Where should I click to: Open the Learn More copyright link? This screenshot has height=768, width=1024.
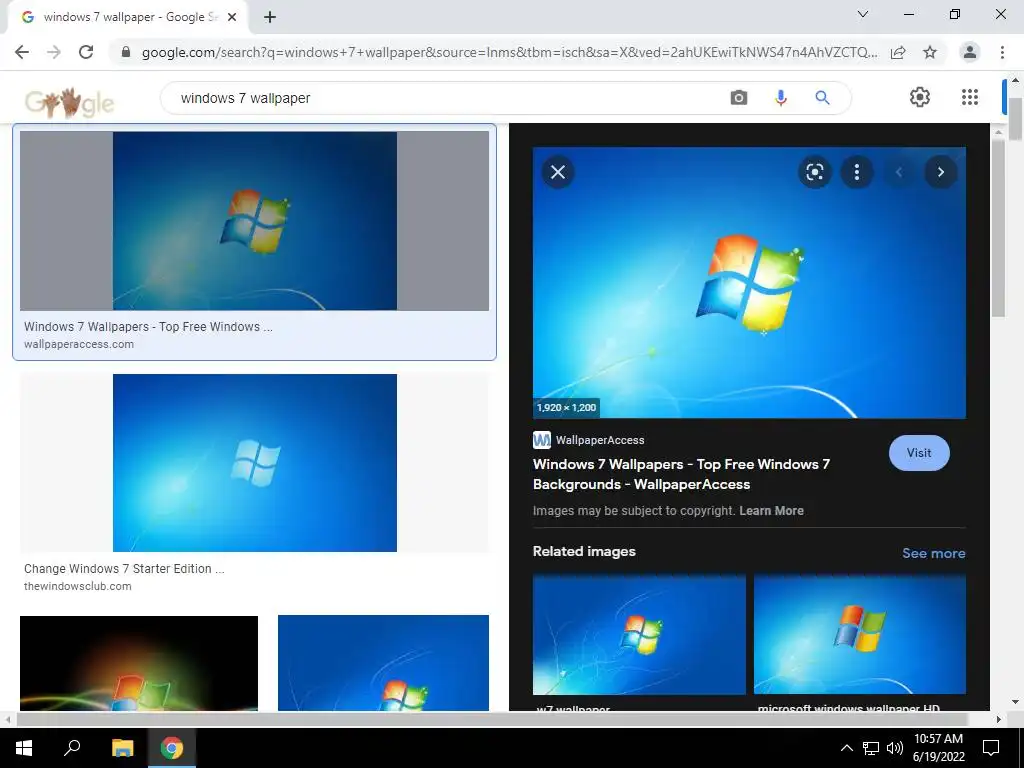[x=771, y=511]
